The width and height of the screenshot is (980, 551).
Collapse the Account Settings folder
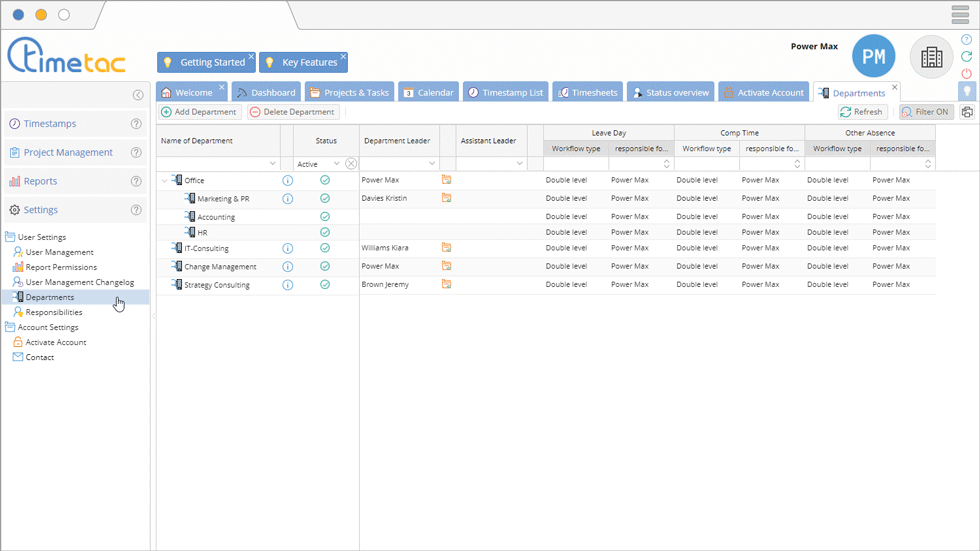[x=10, y=327]
